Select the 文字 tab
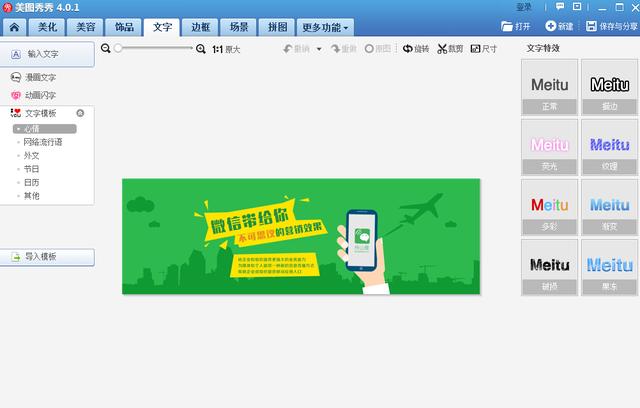The height and width of the screenshot is (408, 640). click(162, 27)
